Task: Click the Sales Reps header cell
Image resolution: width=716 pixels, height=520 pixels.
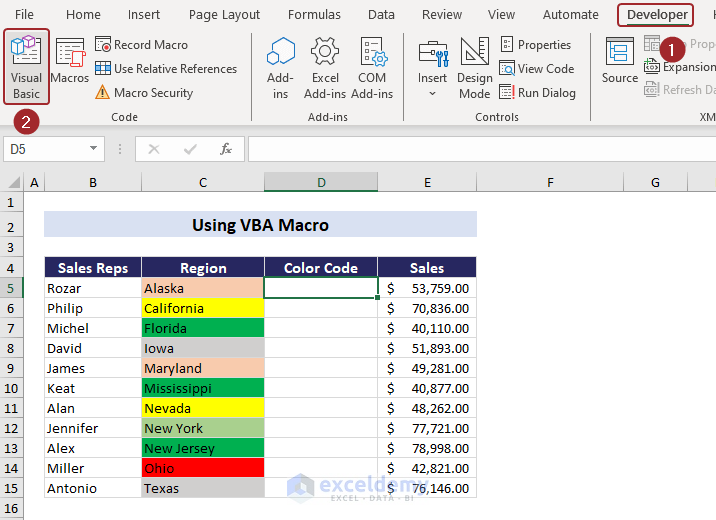Action: click(x=93, y=268)
